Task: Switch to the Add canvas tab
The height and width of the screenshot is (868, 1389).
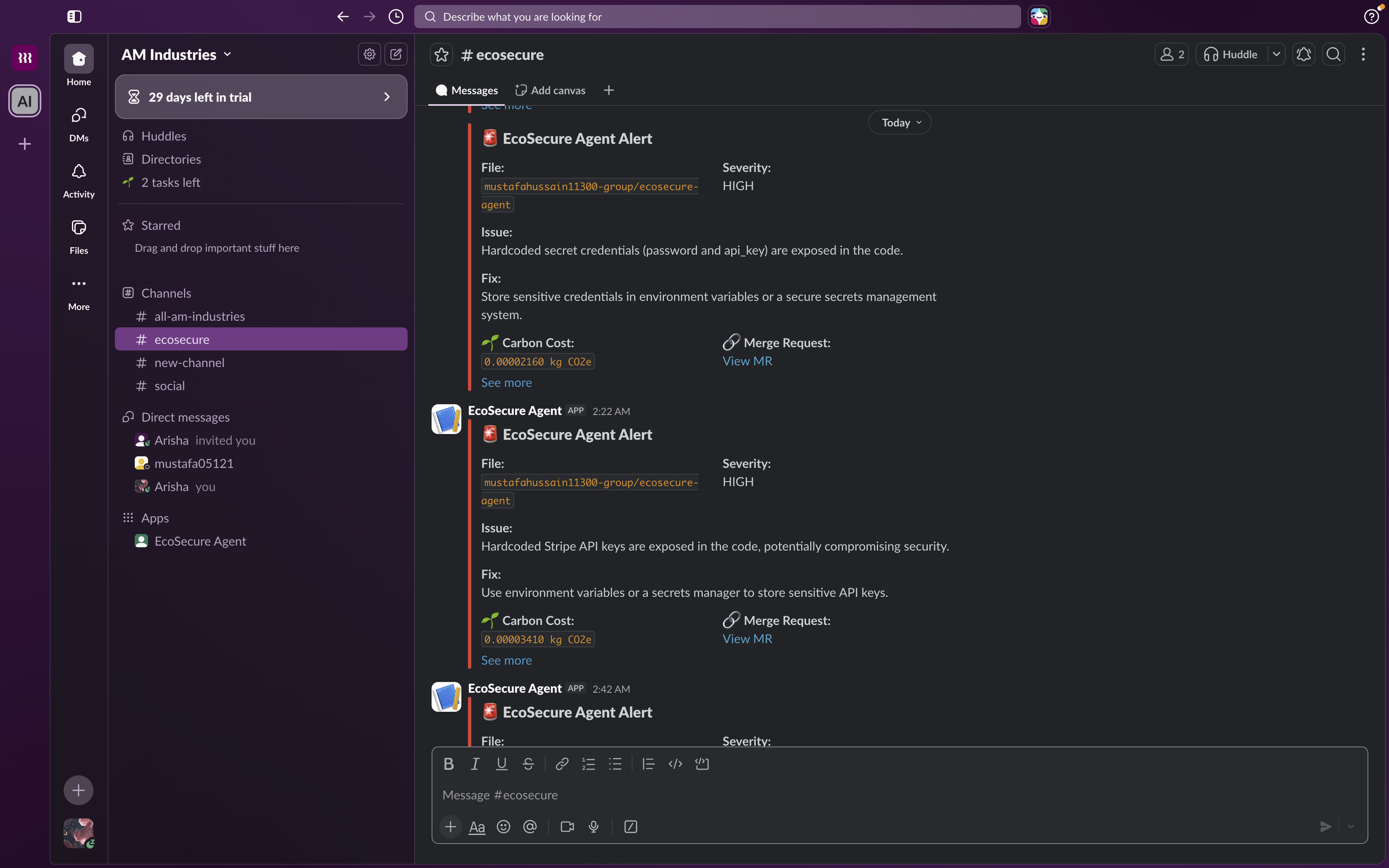Action: pos(550,90)
